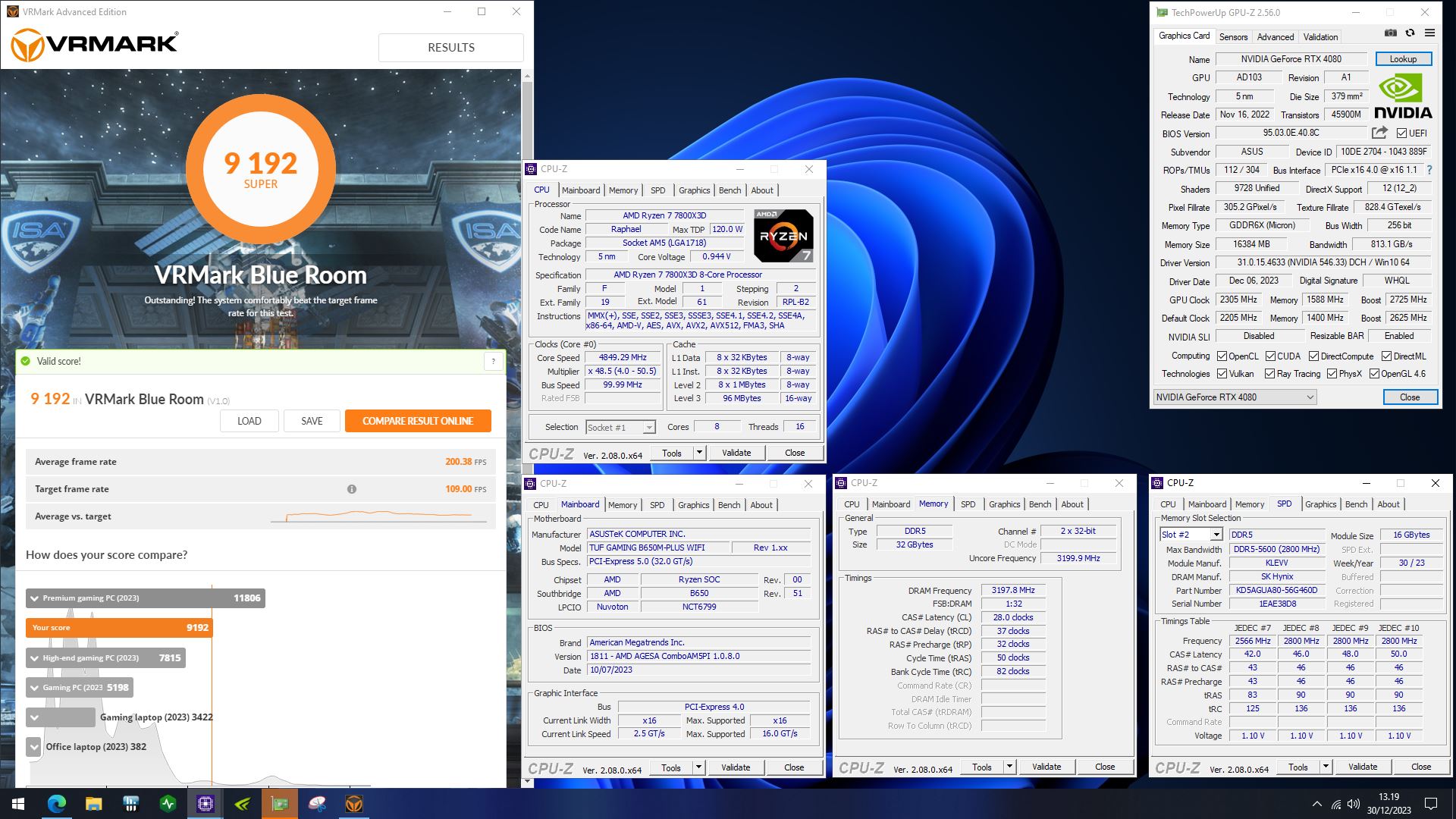Click the network icon in the system tray
Viewport: 1456px width, 819px height.
coord(1336,804)
